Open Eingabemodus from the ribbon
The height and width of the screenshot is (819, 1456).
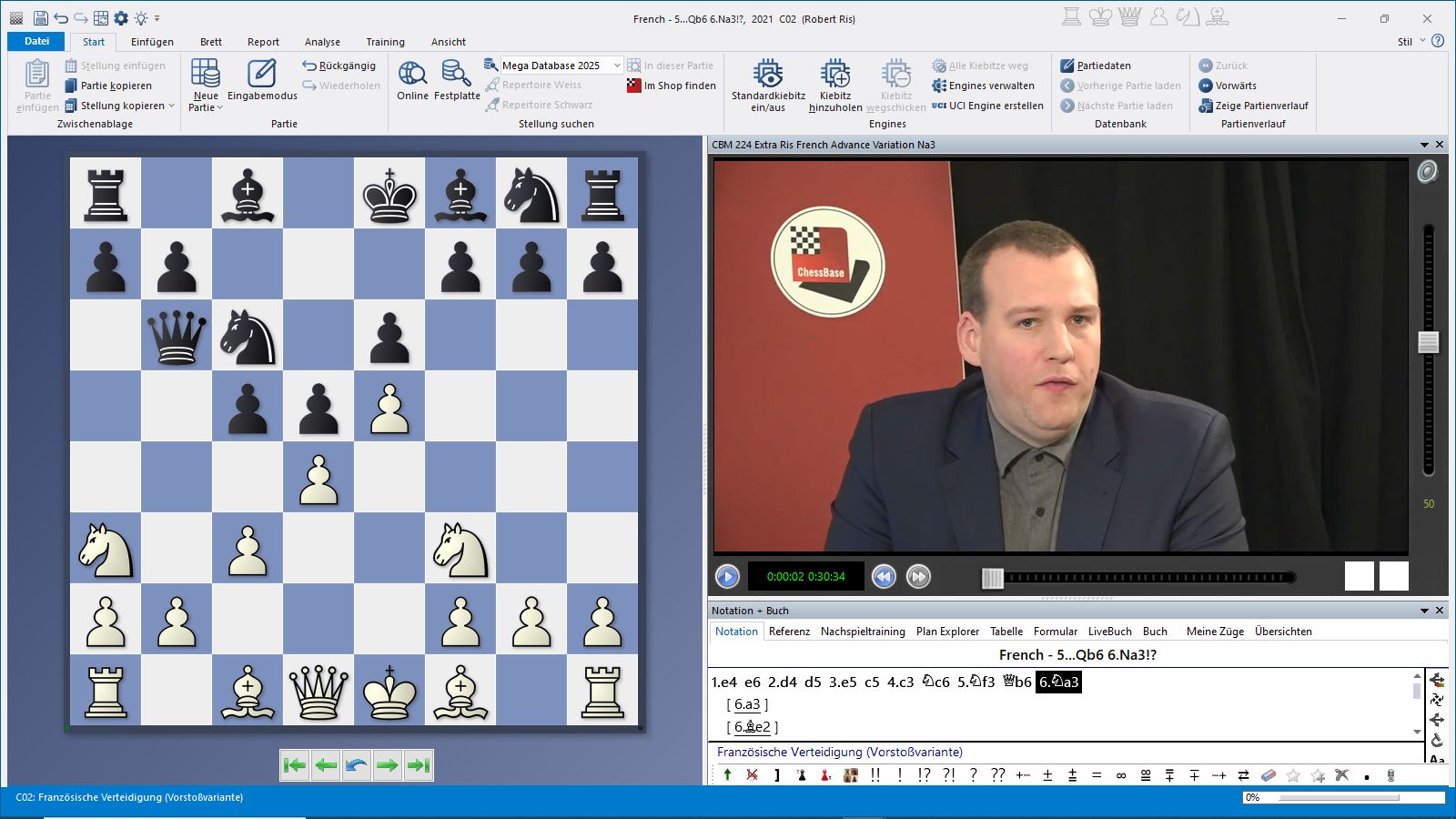tap(262, 75)
